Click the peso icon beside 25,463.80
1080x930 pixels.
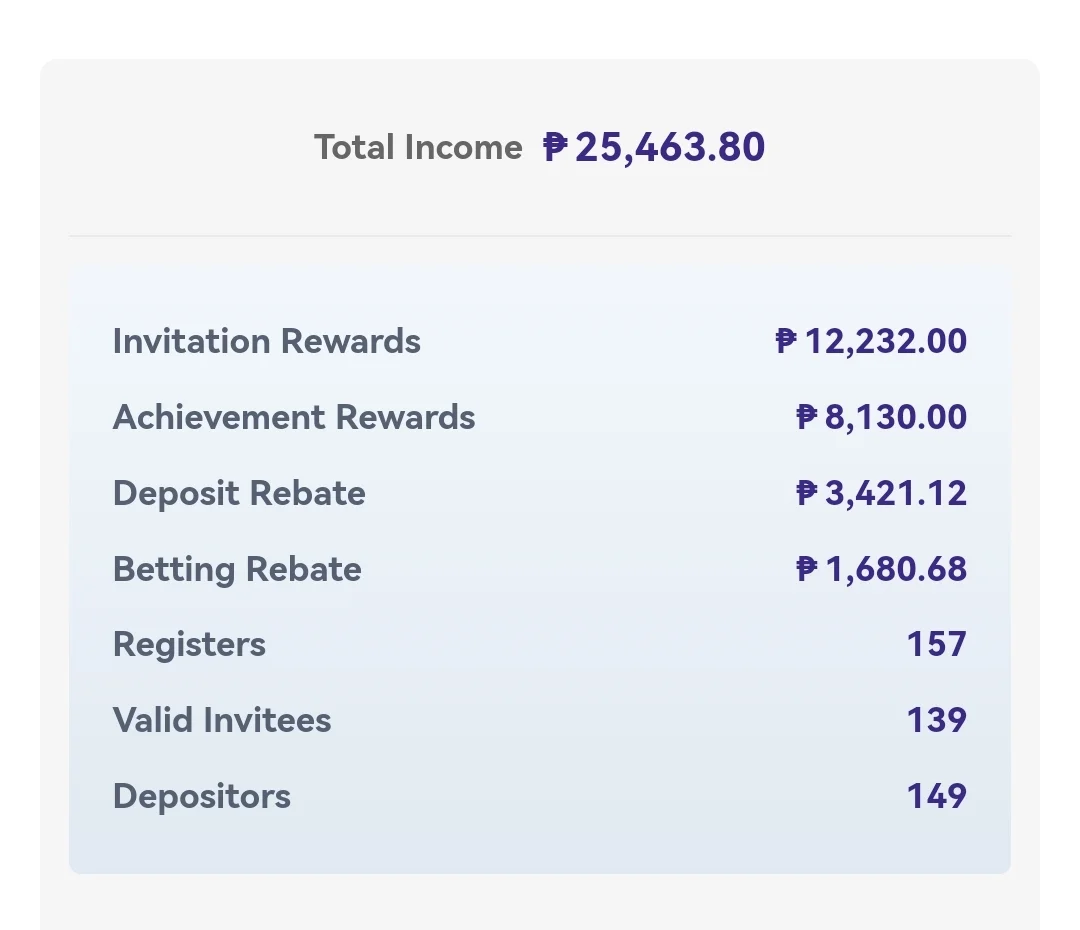coord(555,147)
